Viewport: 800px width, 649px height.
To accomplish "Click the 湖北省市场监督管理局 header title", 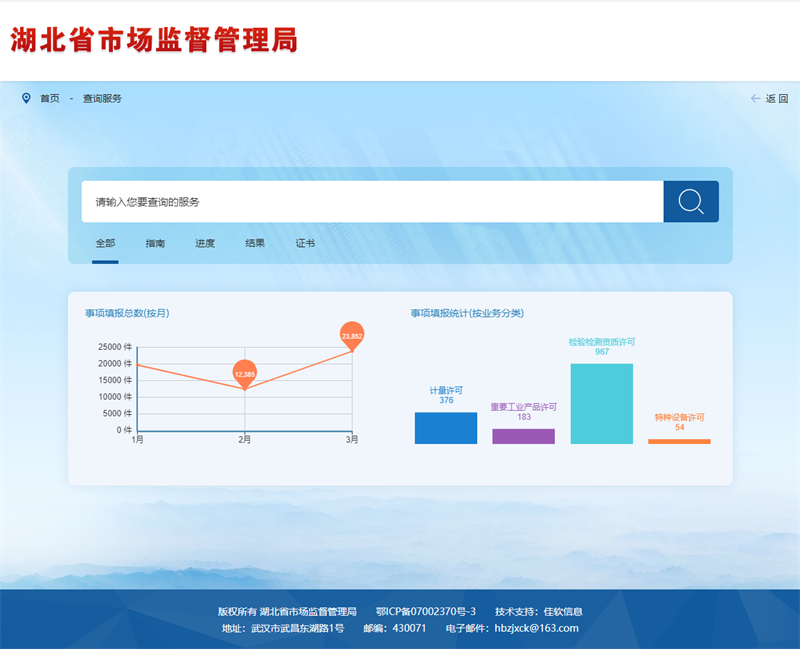I will (154, 40).
